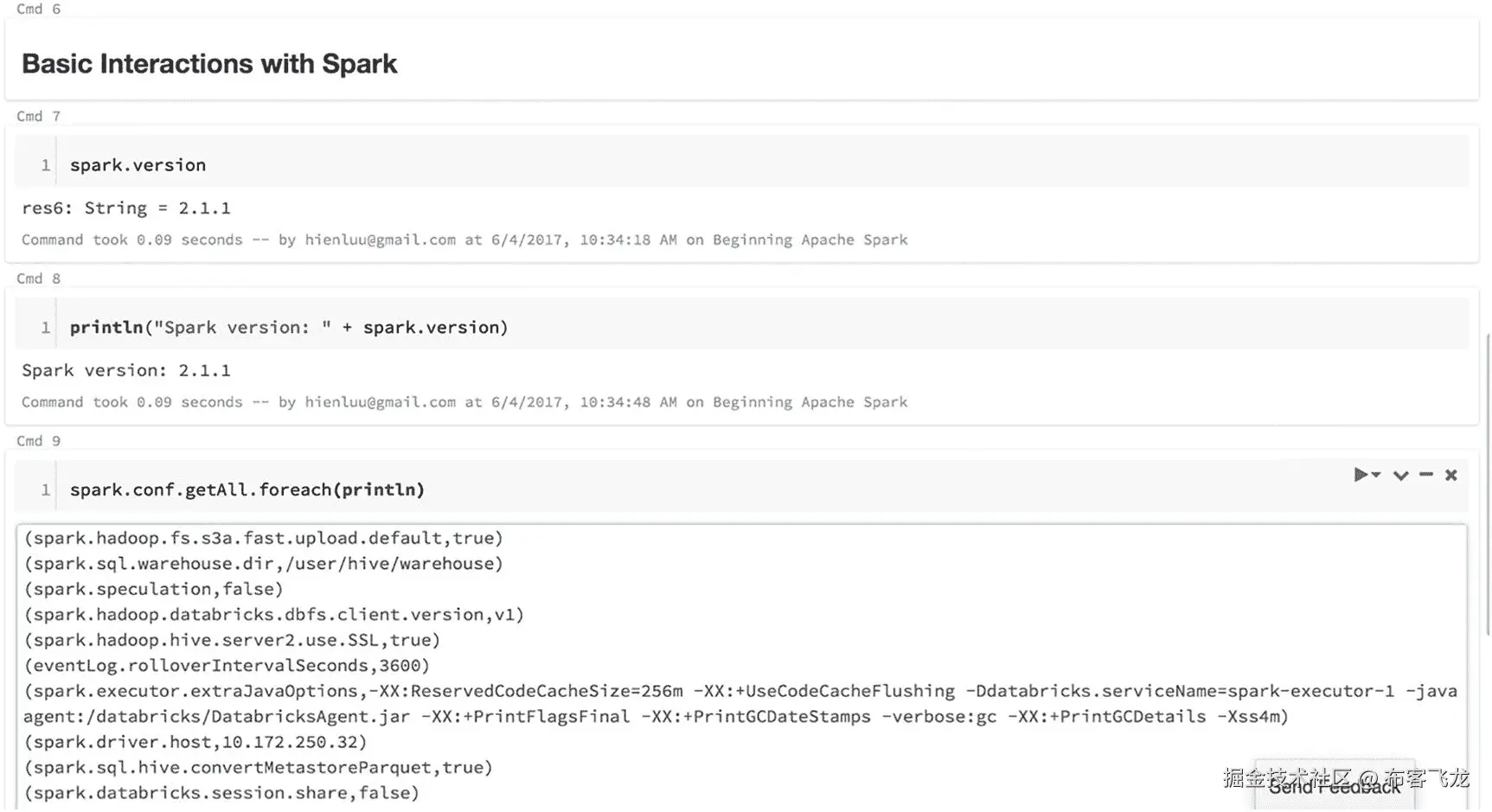This screenshot has height=812, width=1492.
Task: Delete the Cmd 9 cell
Action: coord(1451,475)
